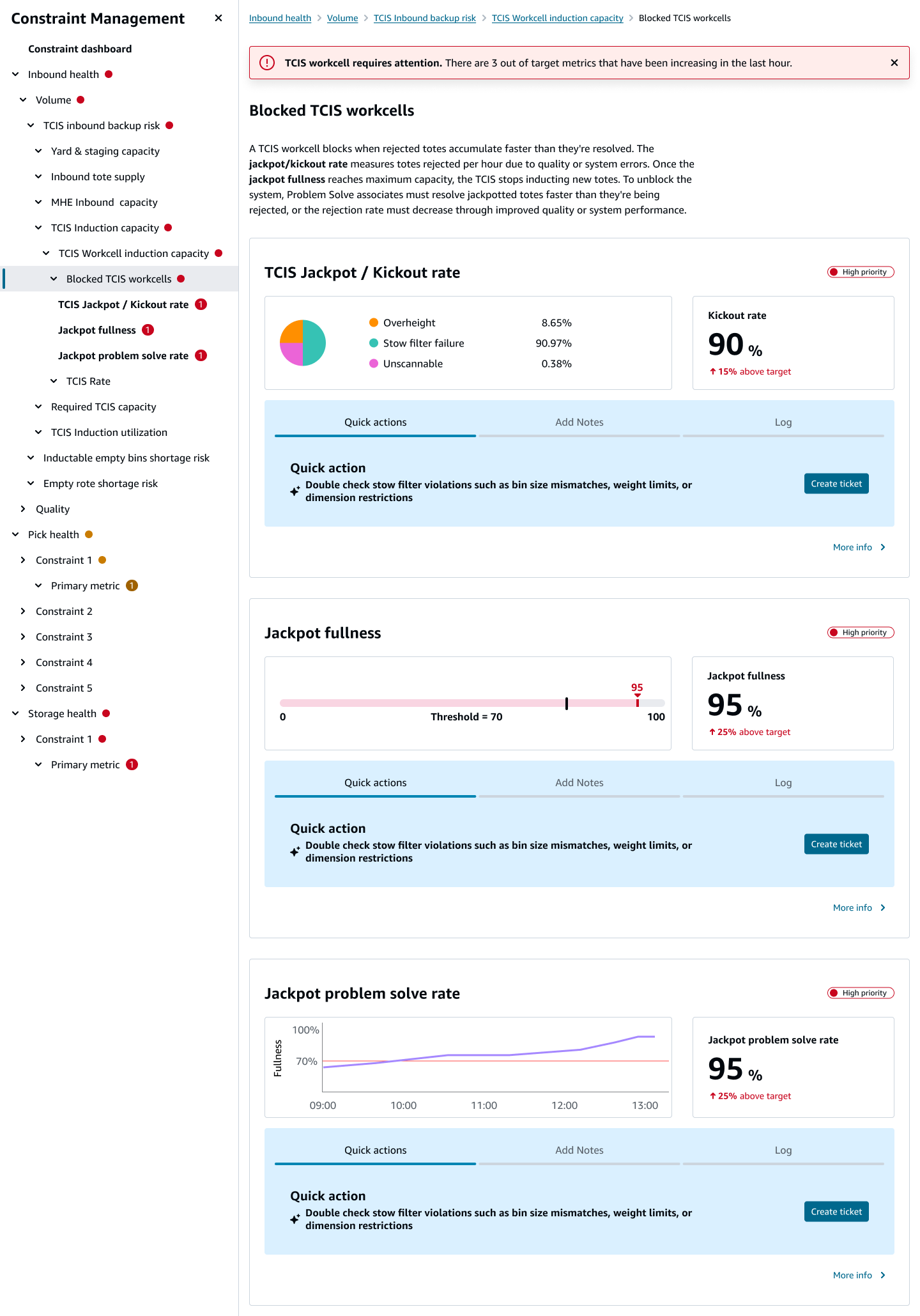Image resolution: width=920 pixels, height=1316 pixels.
Task: Select Jackpot fullness in sidebar tree
Action: [x=97, y=330]
